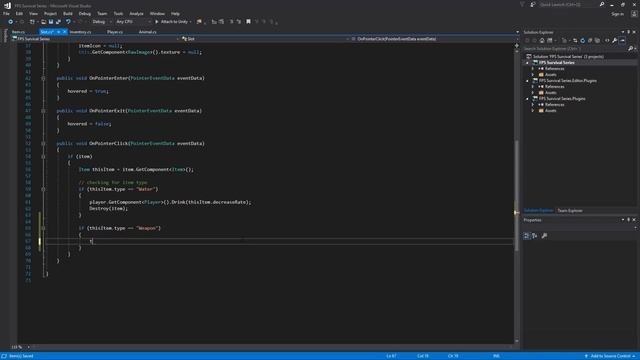
Task: Open the Team menu
Action: 102,13
